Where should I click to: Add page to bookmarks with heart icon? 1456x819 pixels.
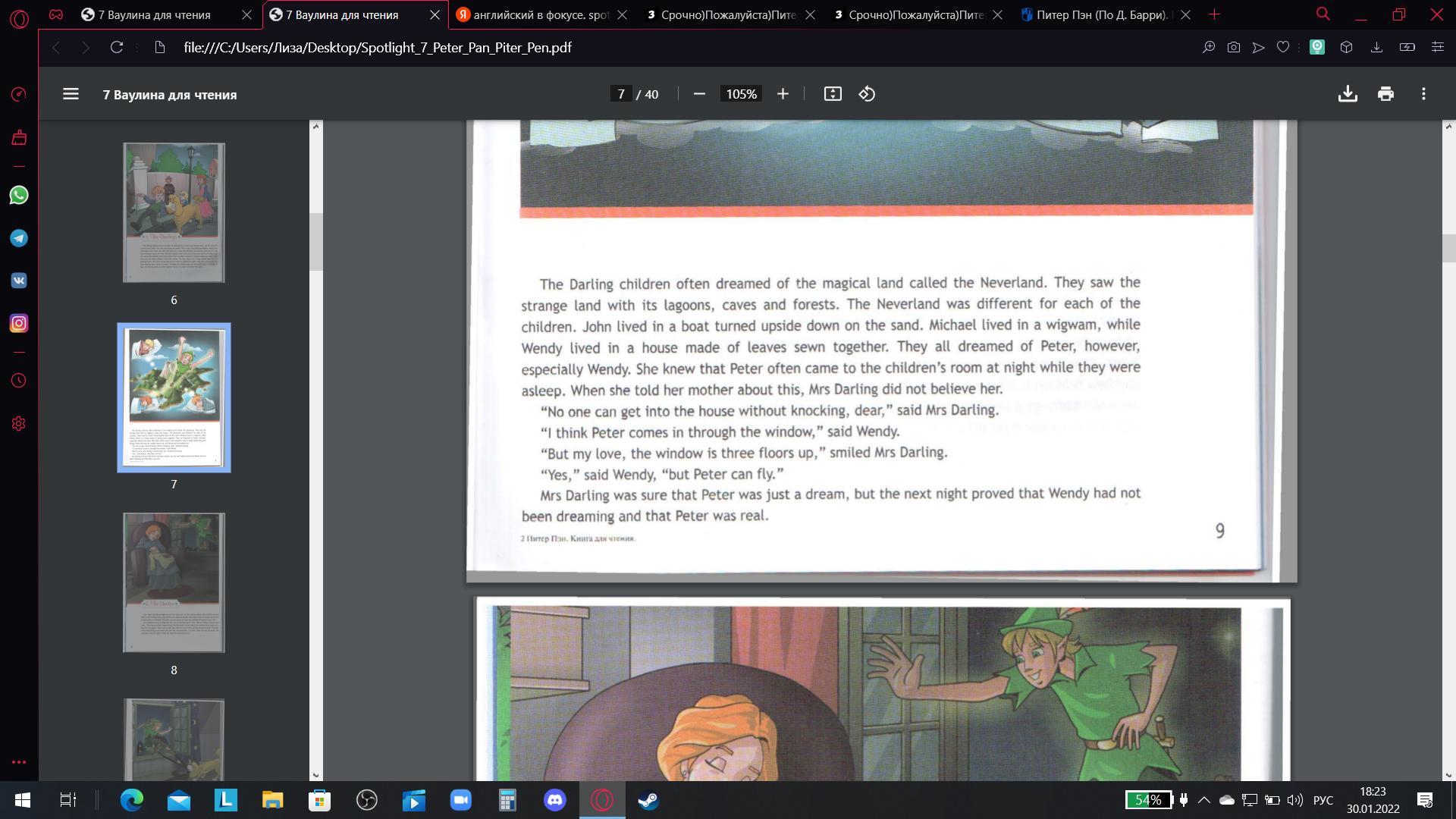pos(1283,47)
